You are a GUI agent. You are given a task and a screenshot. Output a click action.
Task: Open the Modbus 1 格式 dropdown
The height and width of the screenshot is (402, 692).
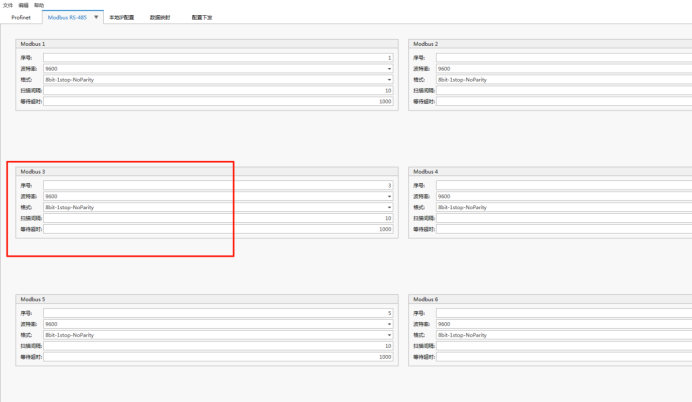(x=218, y=79)
